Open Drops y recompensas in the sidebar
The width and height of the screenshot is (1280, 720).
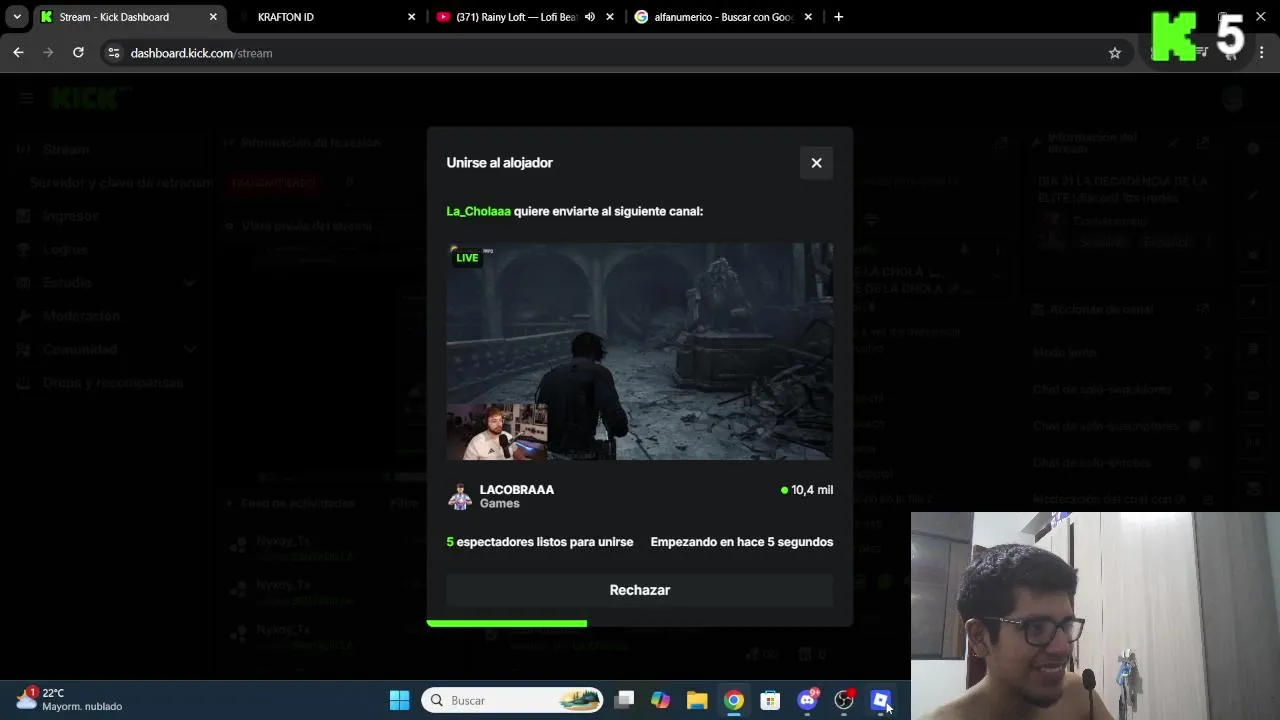coord(112,383)
